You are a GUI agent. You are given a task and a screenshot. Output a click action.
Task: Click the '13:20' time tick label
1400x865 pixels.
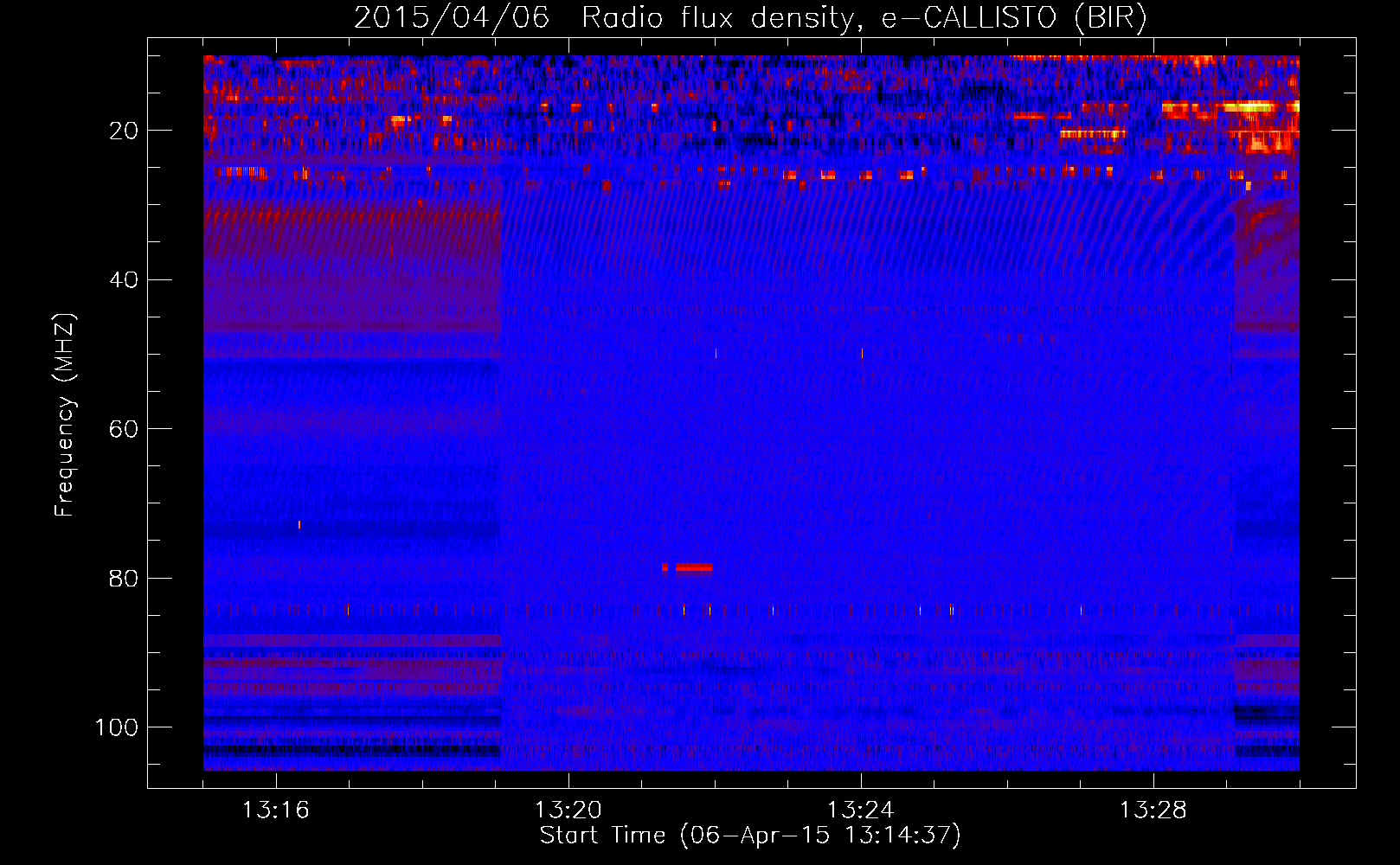coord(568,811)
